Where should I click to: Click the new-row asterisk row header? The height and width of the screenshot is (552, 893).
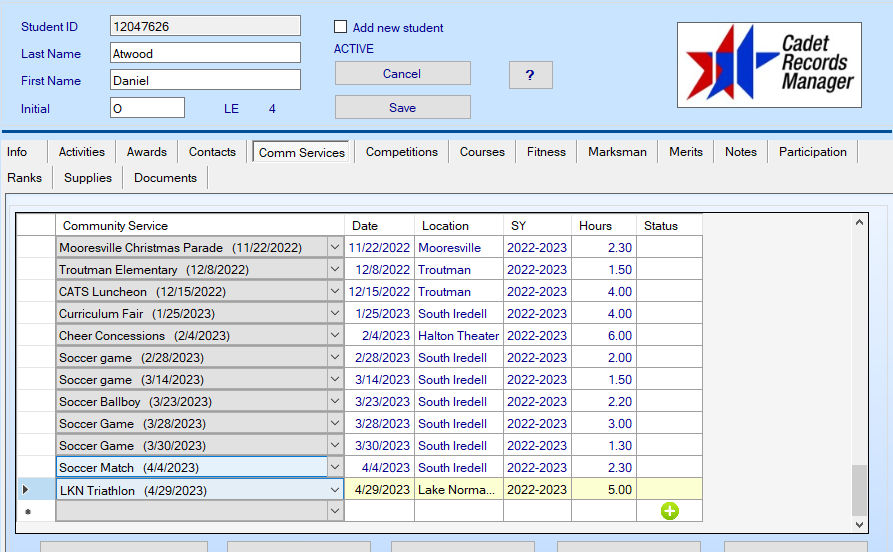click(26, 511)
